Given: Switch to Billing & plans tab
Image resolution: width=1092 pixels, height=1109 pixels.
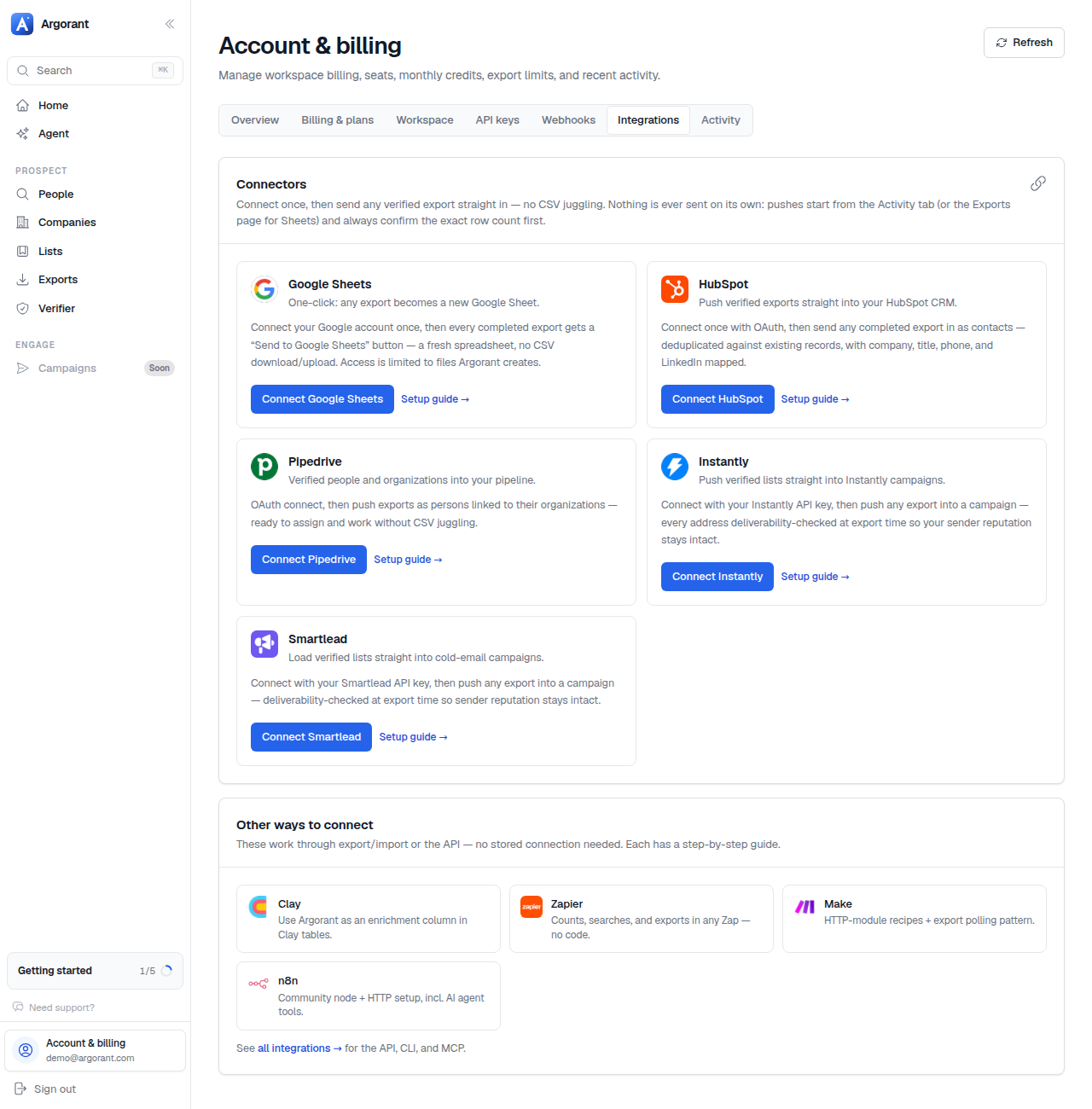Looking at the screenshot, I should (338, 120).
